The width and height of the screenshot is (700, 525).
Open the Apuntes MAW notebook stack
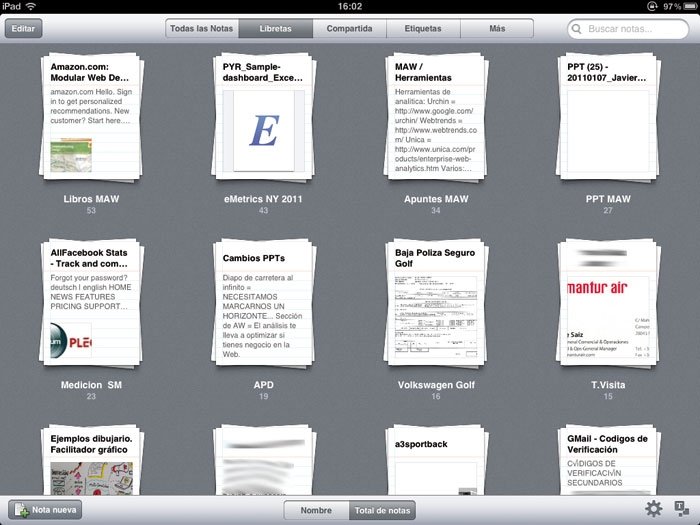coord(436,117)
